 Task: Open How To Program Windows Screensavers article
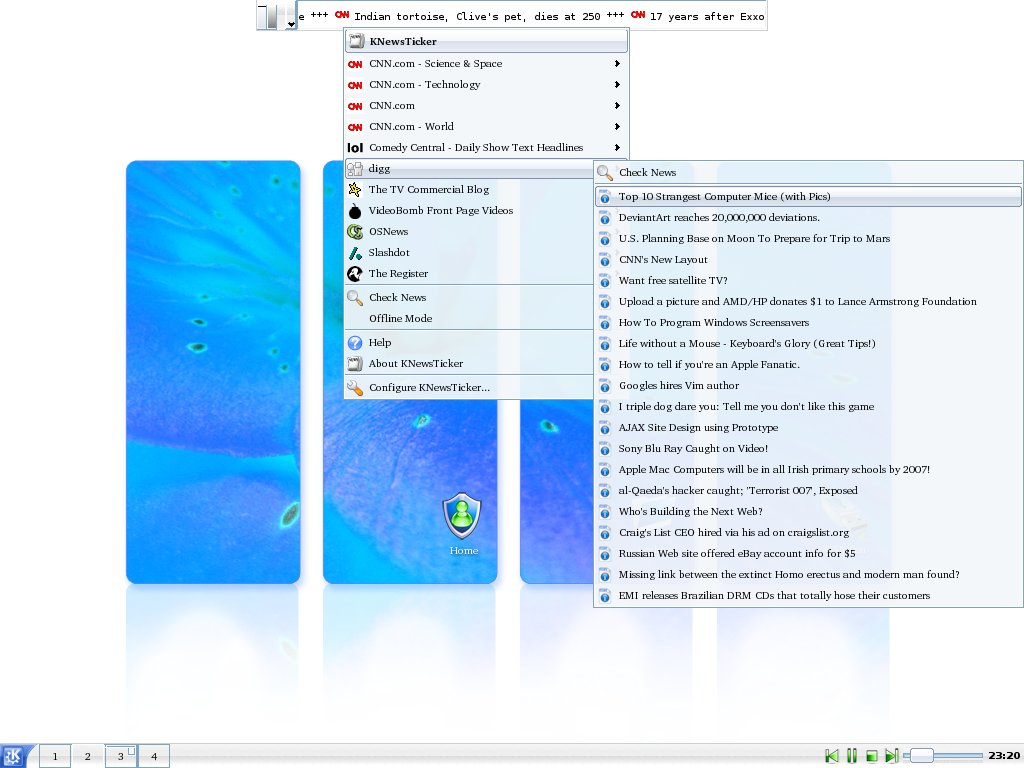pos(808,322)
